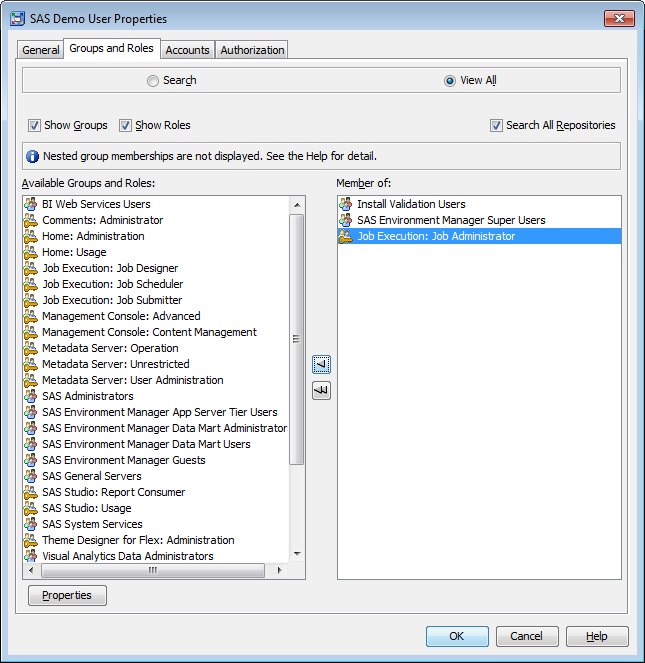This screenshot has height=663, width=645.
Task: Select SAS Administrators group text
Action: coord(88,396)
